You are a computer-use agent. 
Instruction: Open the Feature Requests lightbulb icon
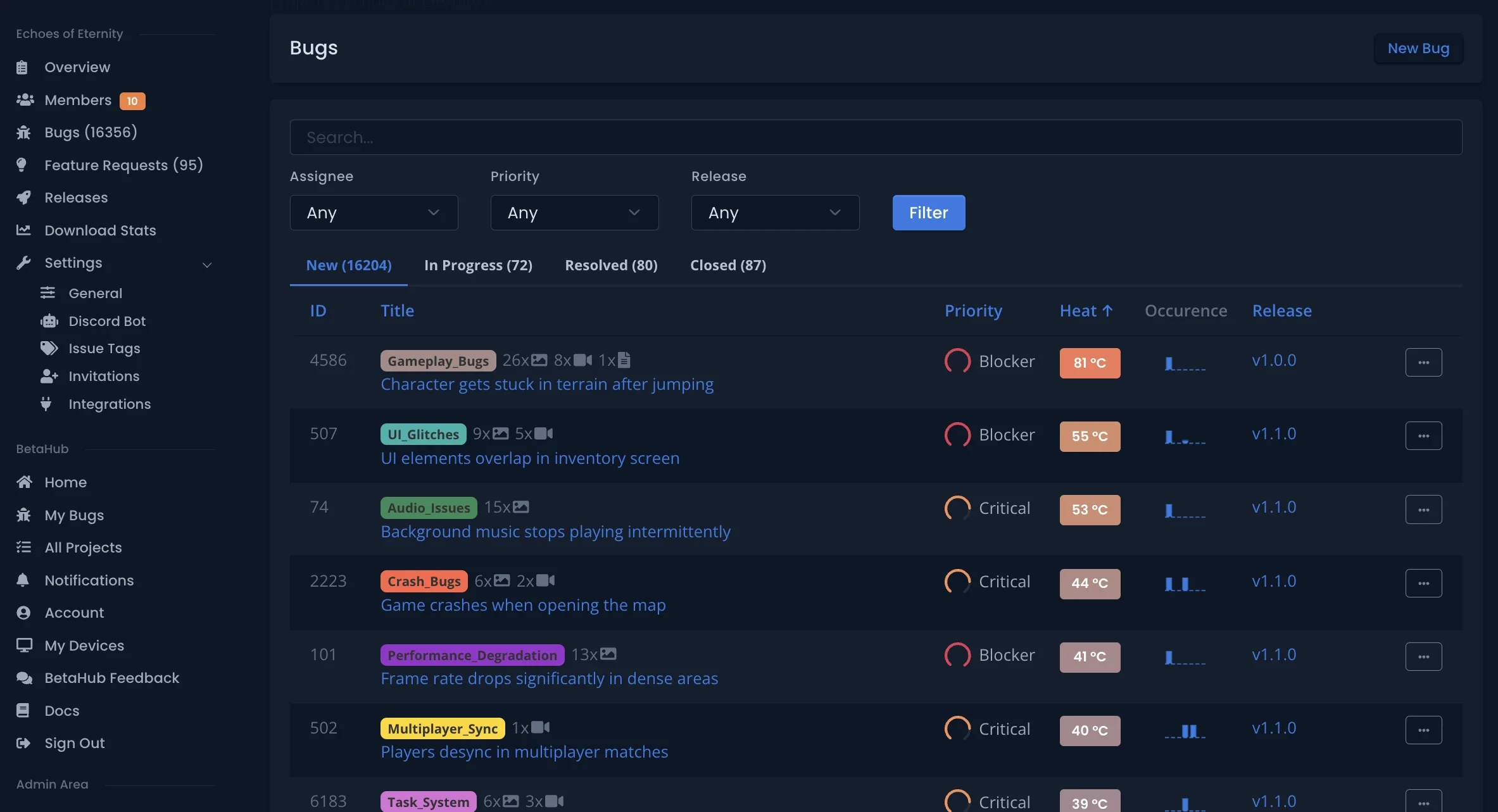tap(24, 165)
